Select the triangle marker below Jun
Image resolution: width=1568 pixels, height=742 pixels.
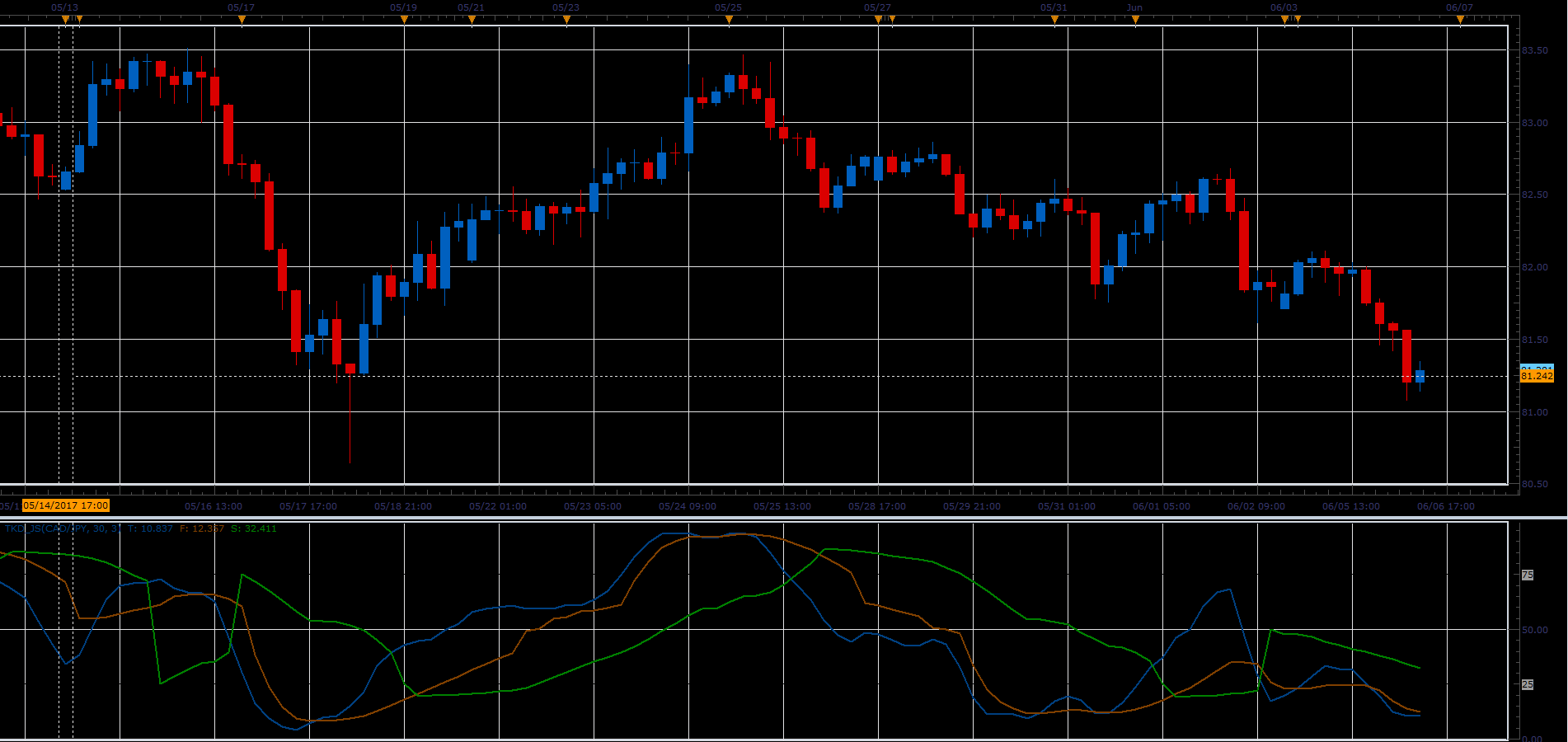[1135, 21]
